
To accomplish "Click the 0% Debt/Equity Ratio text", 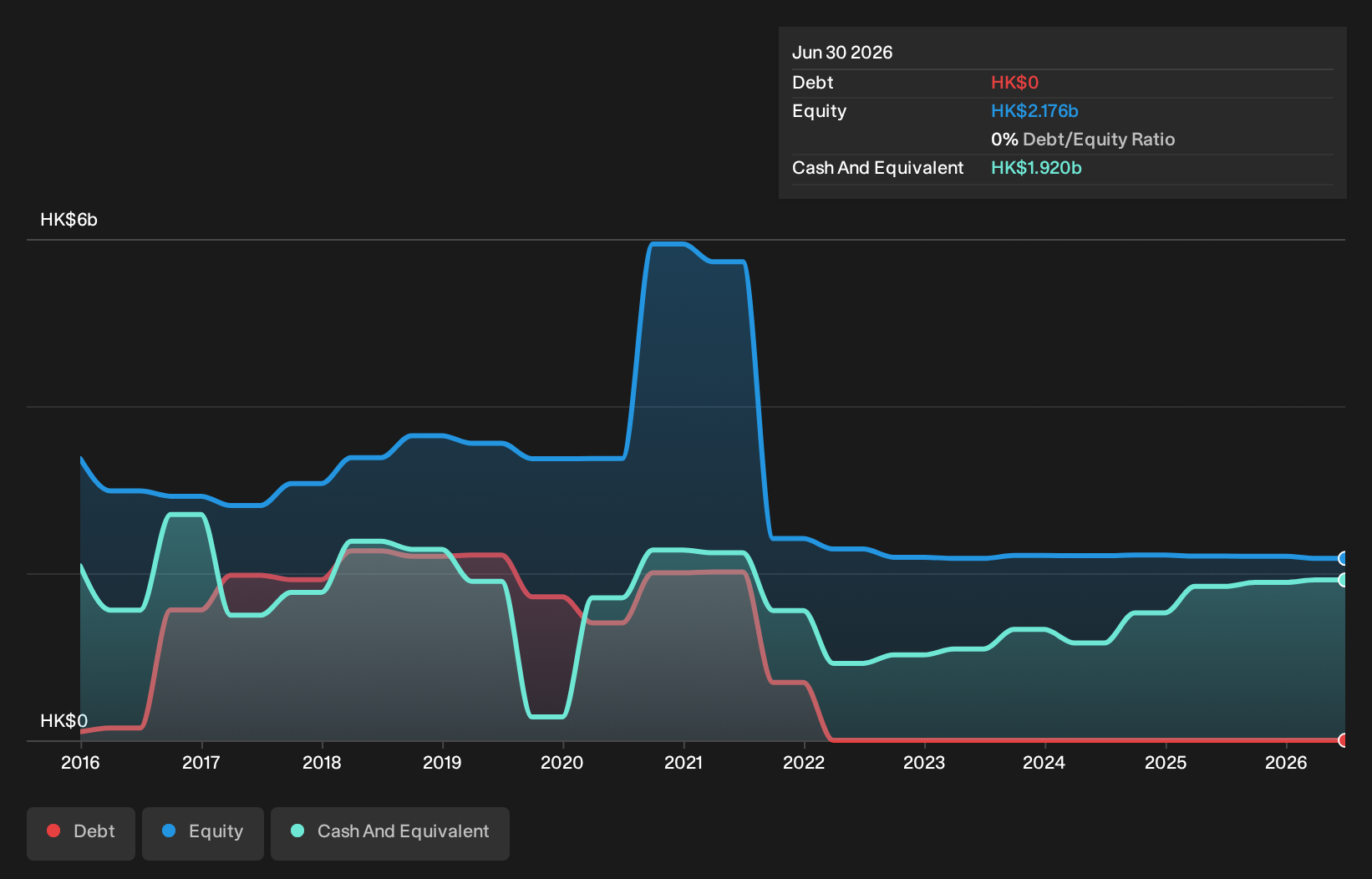I will click(1083, 140).
